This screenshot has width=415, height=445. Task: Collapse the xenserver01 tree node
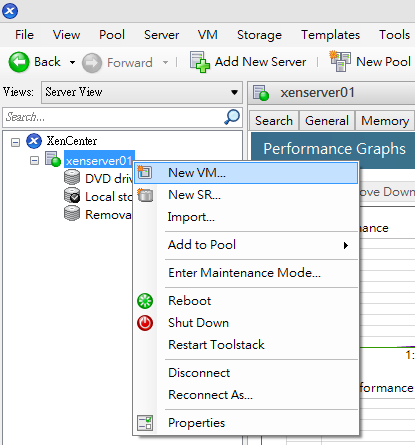[34, 161]
